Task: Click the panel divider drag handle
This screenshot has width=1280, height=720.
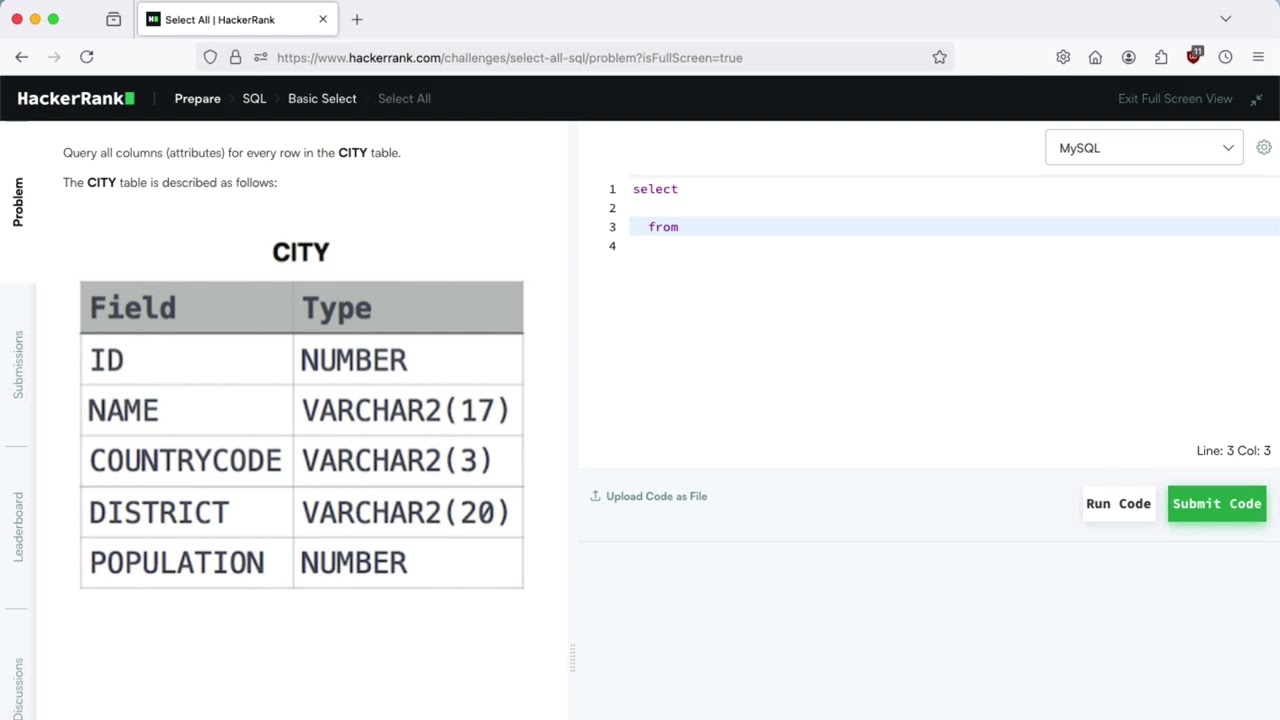Action: point(573,658)
